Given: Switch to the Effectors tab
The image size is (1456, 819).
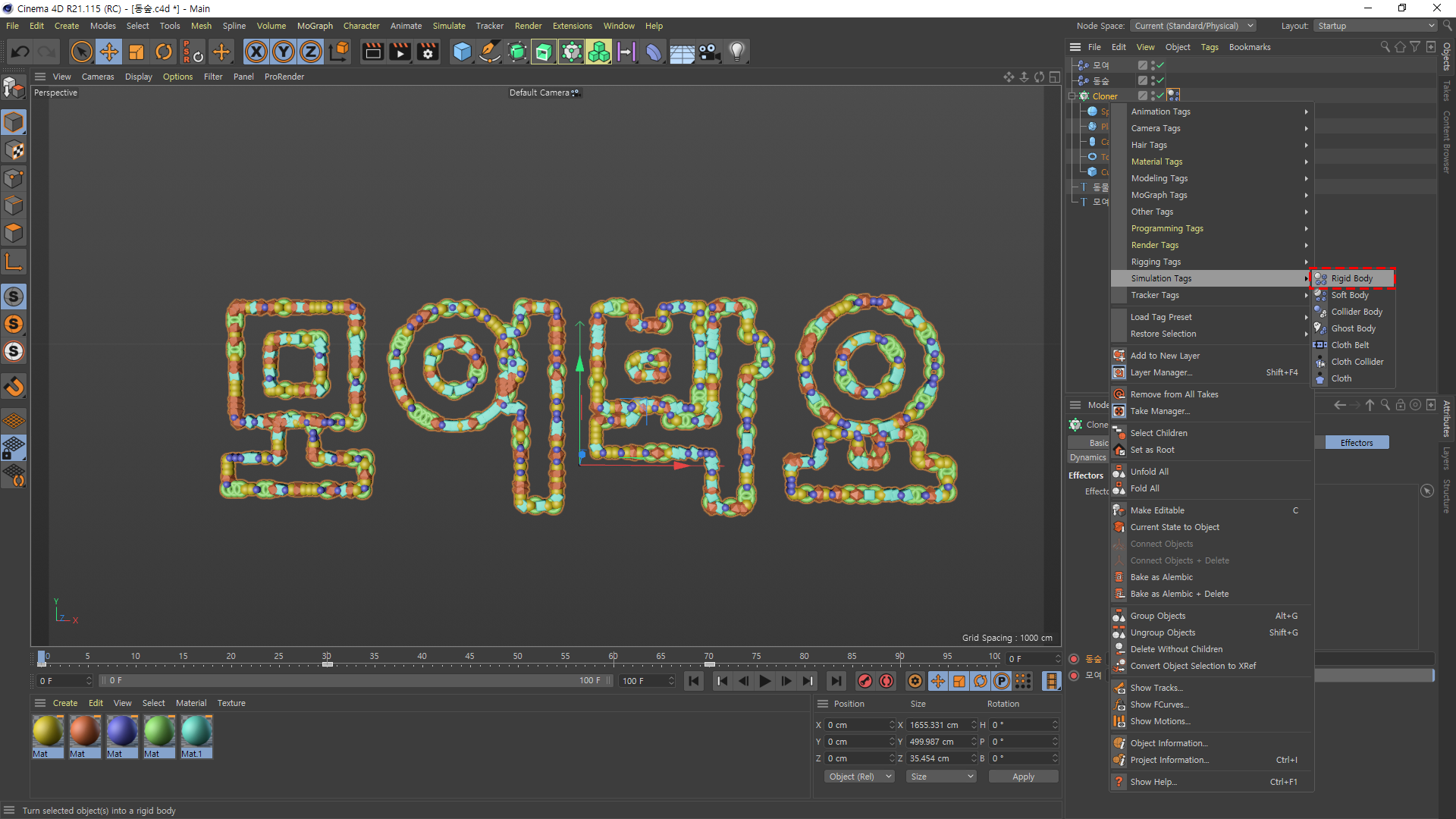Looking at the screenshot, I should coord(1357,443).
